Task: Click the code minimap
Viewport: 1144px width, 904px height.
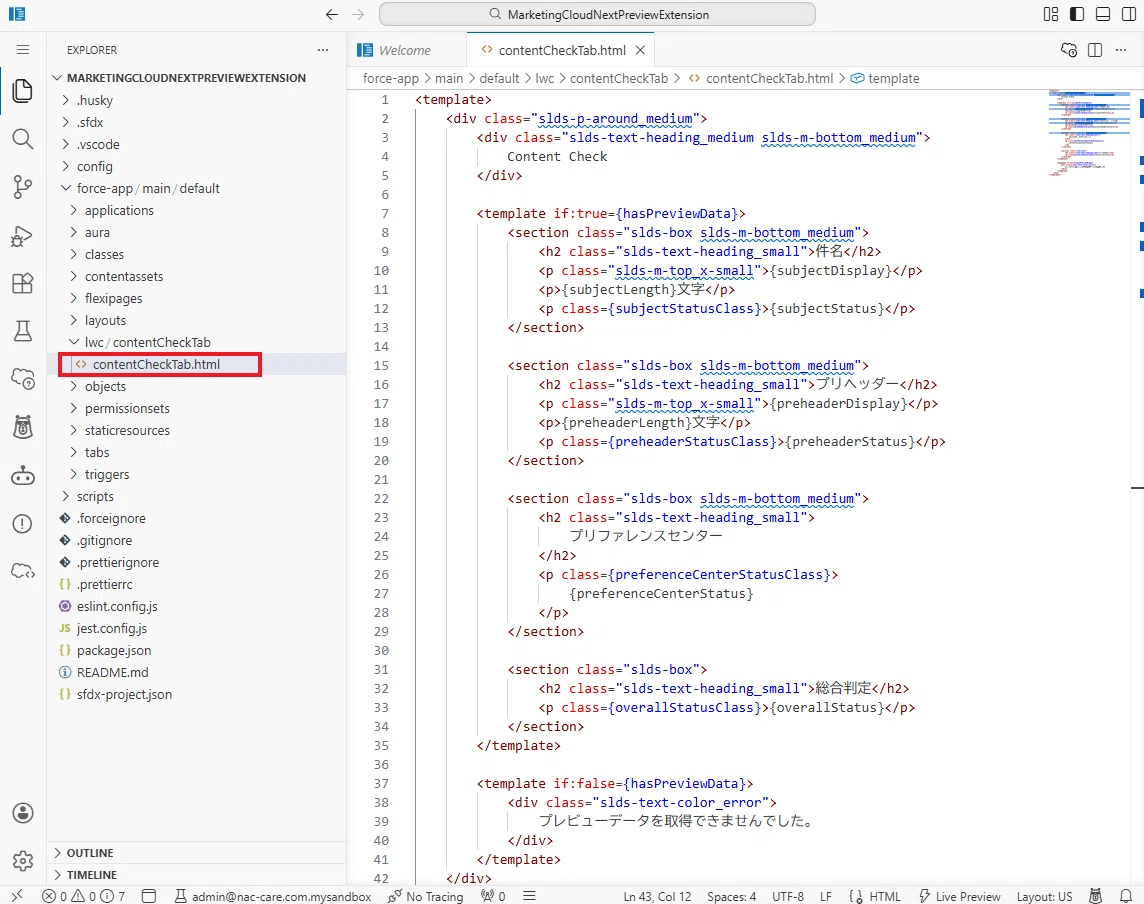Action: click(1089, 134)
